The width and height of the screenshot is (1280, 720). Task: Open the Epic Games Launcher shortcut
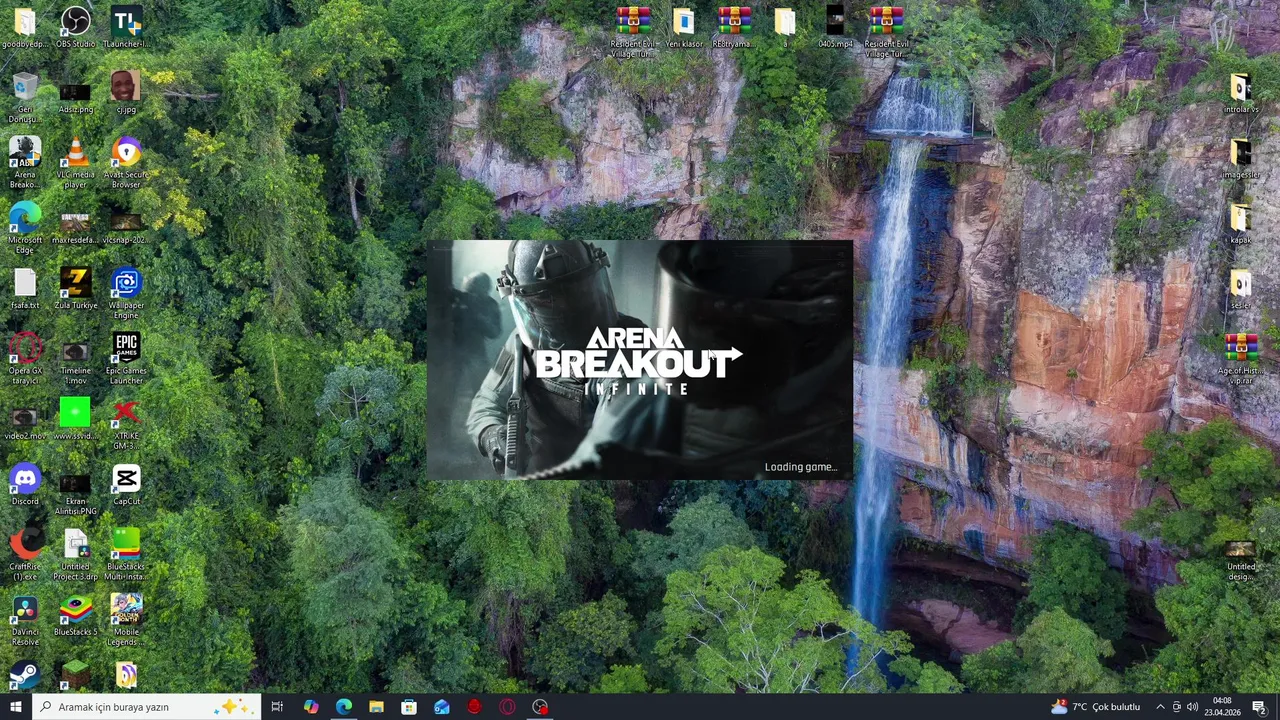tap(126, 358)
